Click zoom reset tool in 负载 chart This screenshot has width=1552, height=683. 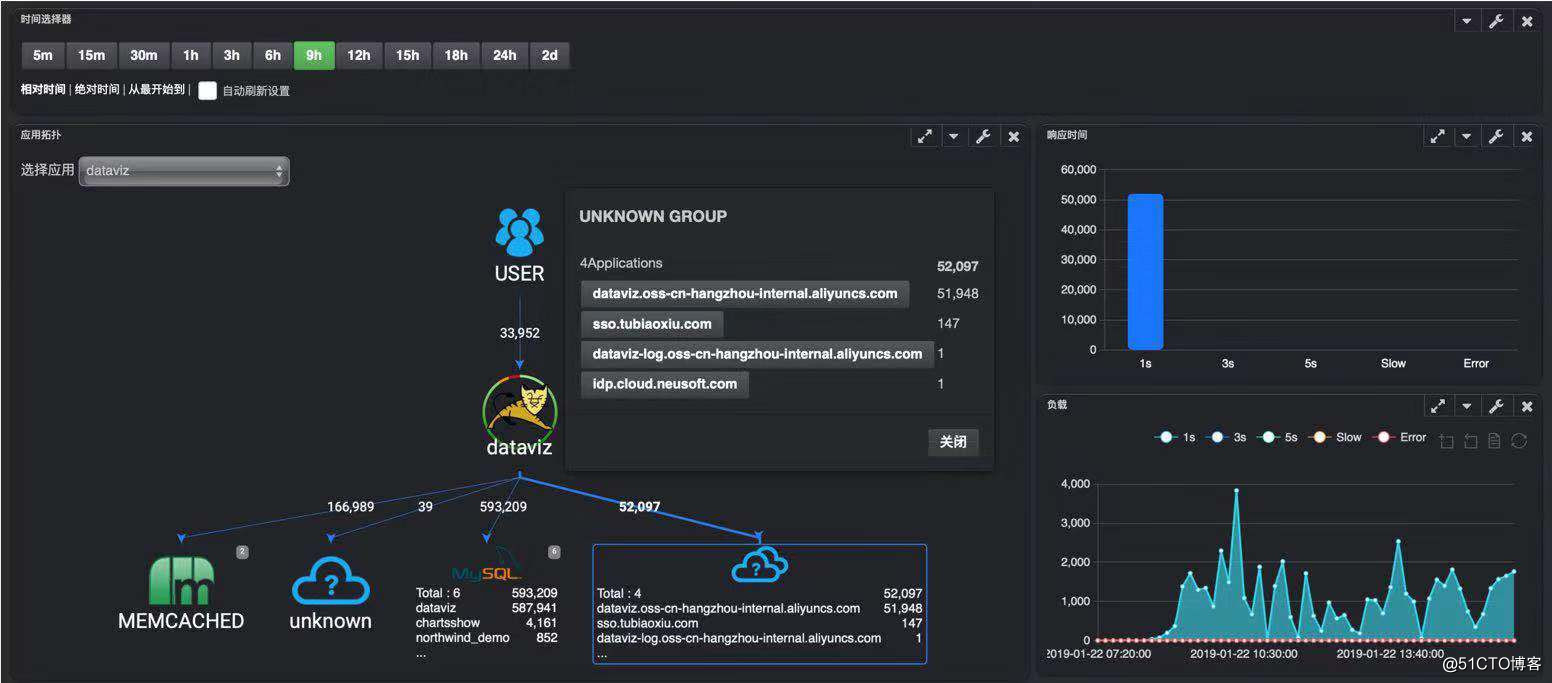click(x=1470, y=441)
